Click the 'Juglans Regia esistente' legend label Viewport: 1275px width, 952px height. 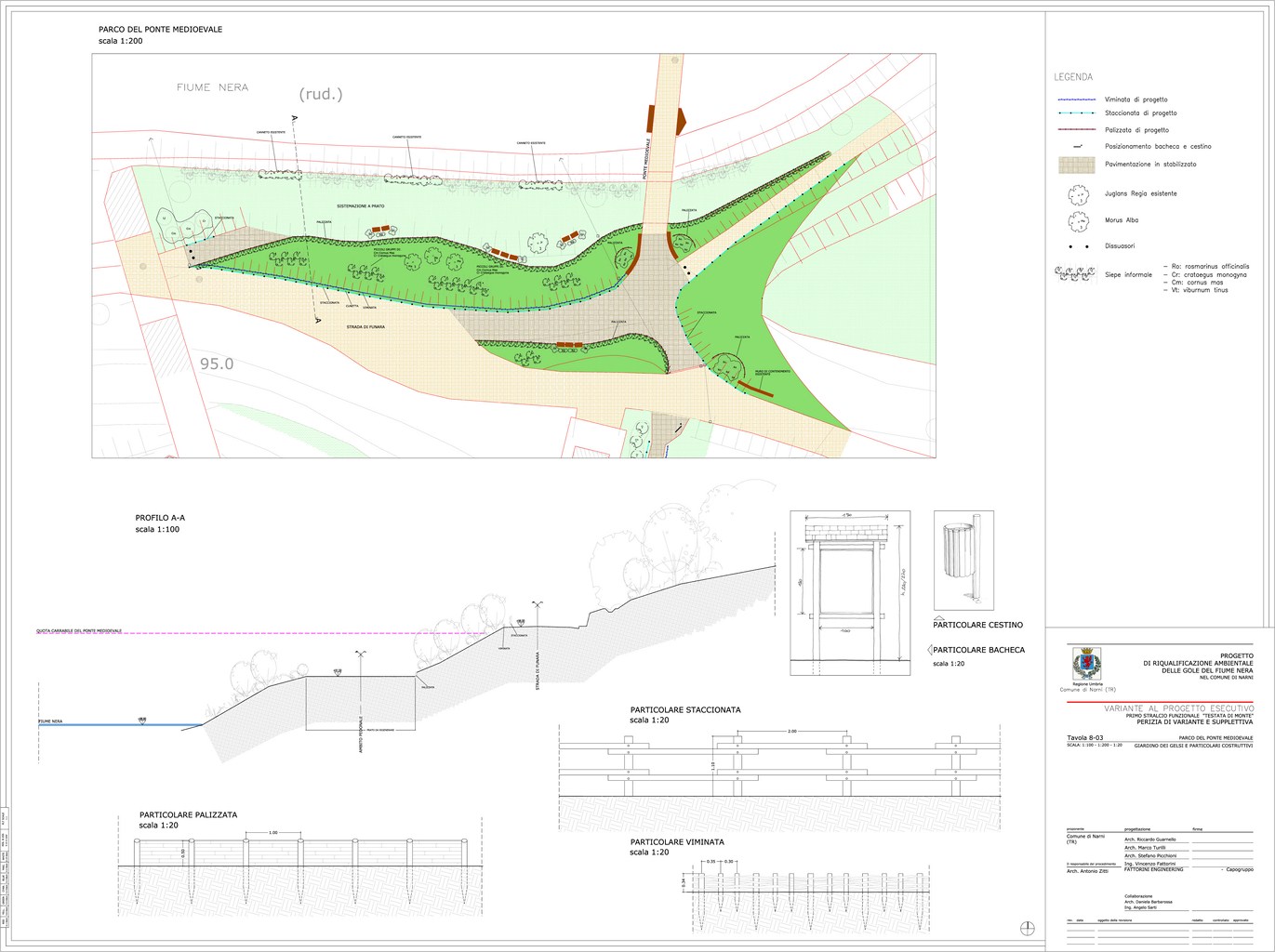(x=1141, y=193)
